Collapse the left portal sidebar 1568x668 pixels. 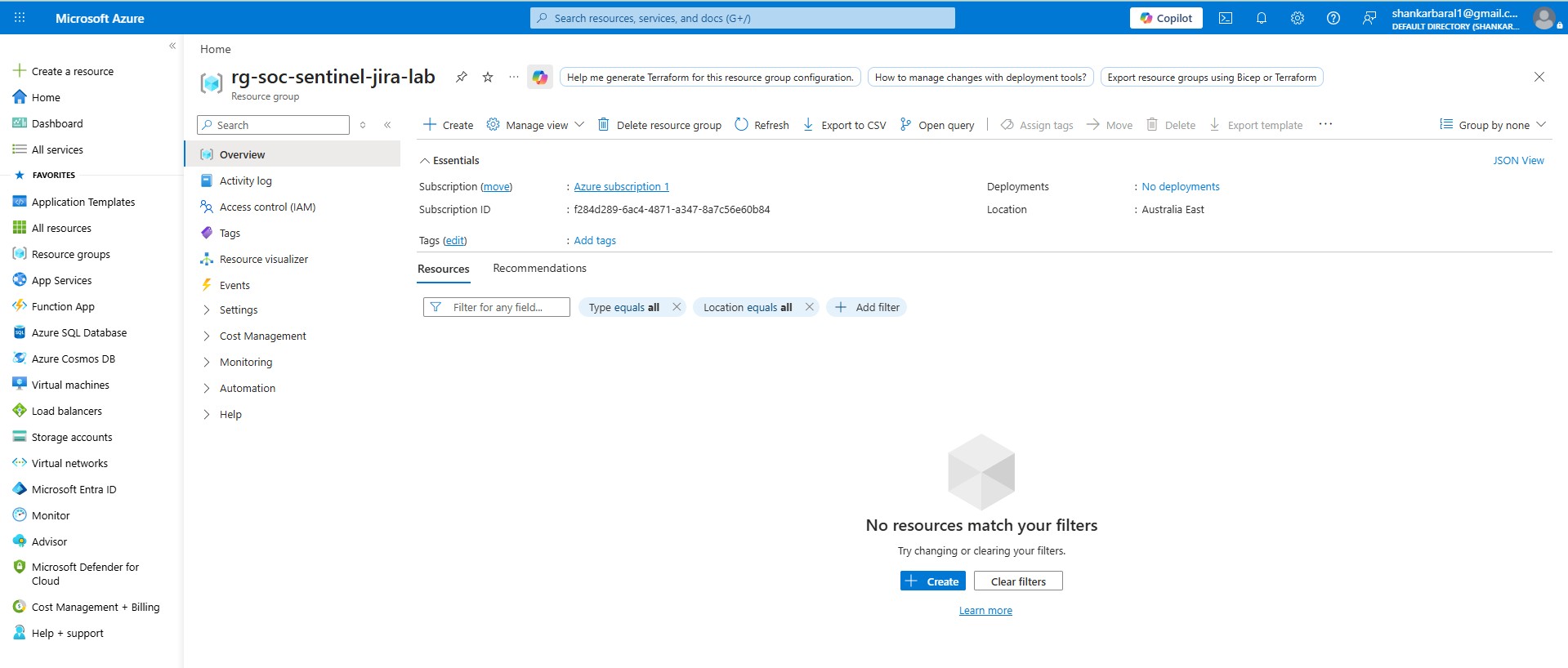click(x=172, y=46)
